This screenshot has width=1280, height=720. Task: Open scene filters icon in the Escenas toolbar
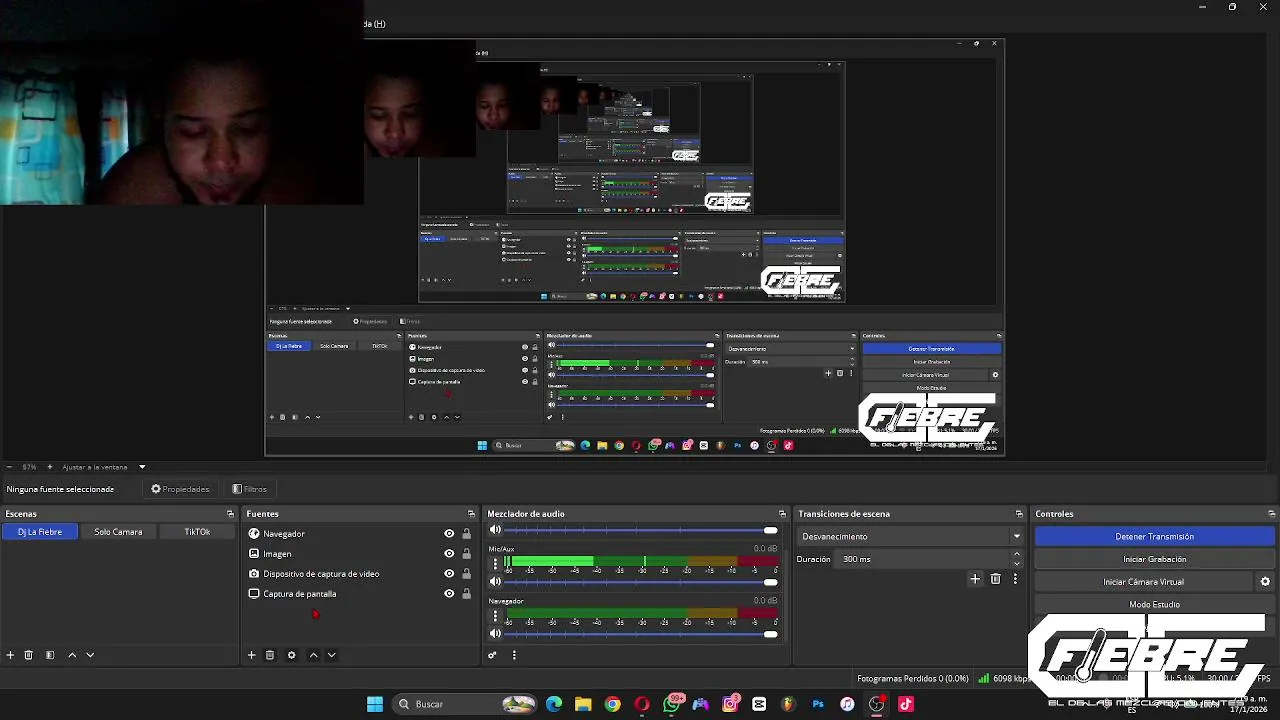pos(49,655)
